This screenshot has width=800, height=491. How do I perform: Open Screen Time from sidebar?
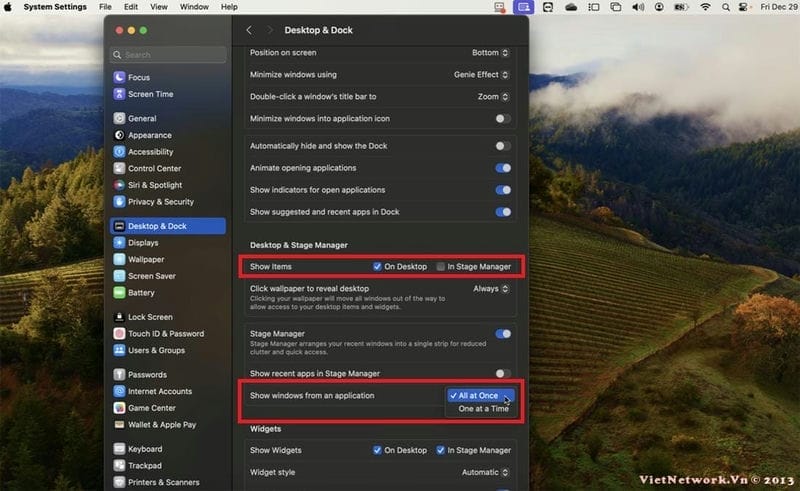(150, 94)
